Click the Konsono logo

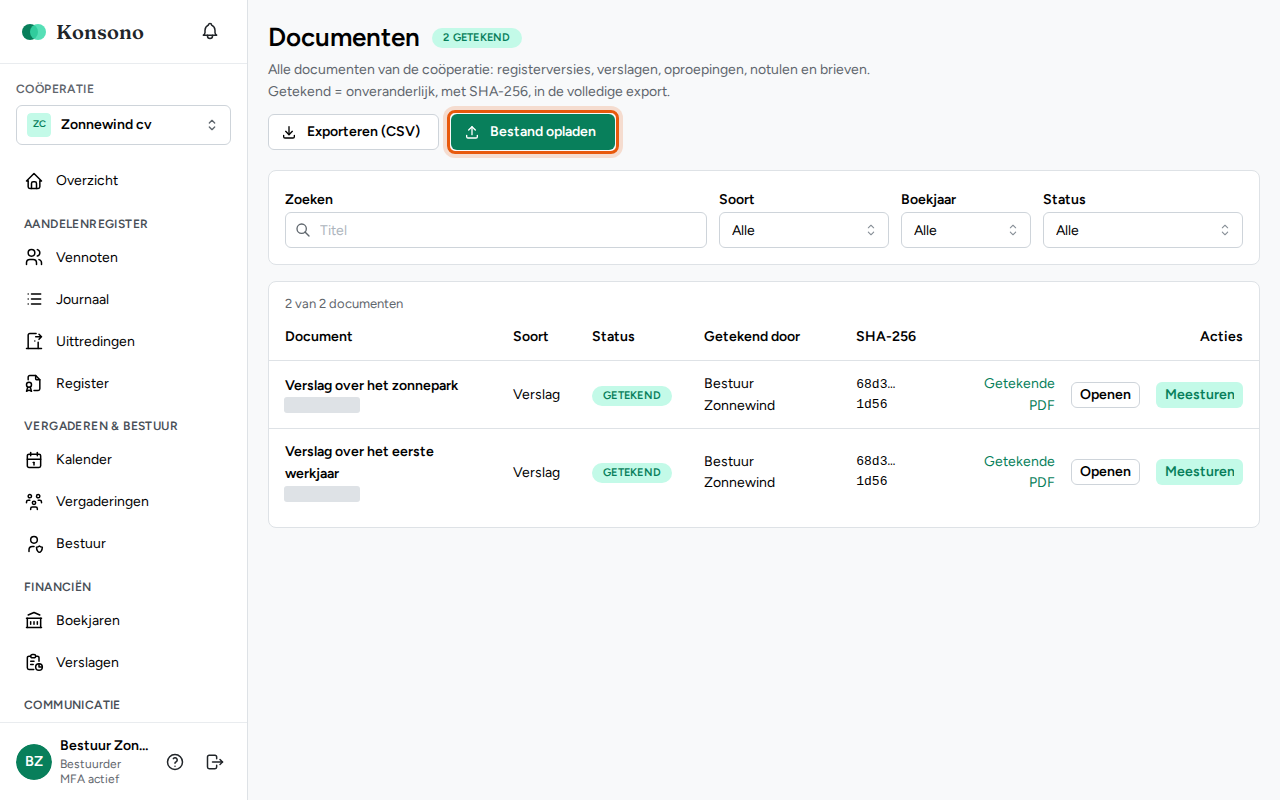tap(83, 32)
